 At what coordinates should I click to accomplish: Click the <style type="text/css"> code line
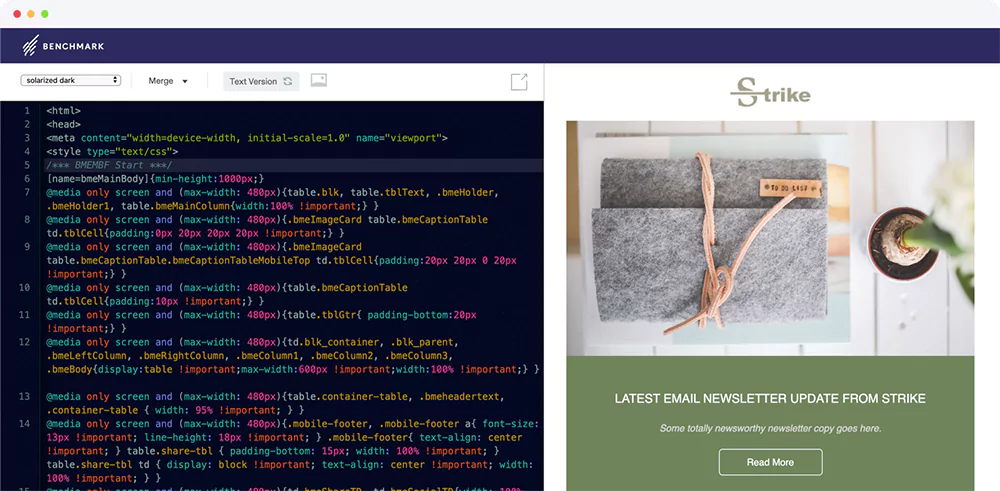(112, 152)
